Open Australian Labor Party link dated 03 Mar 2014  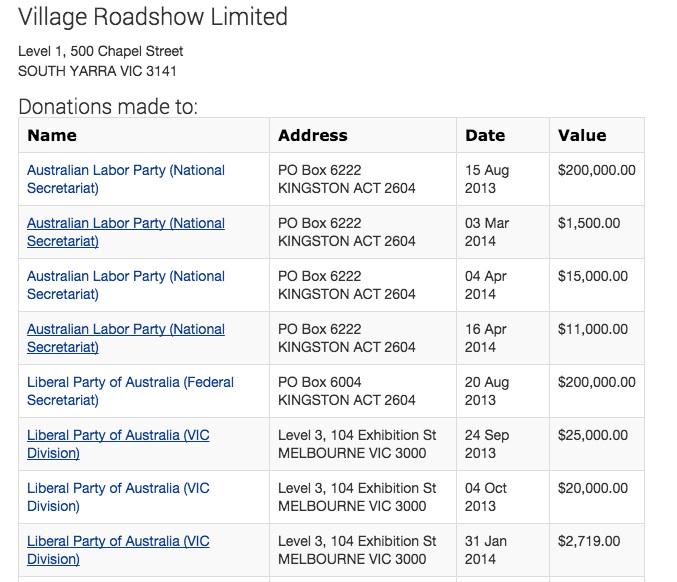(x=126, y=232)
